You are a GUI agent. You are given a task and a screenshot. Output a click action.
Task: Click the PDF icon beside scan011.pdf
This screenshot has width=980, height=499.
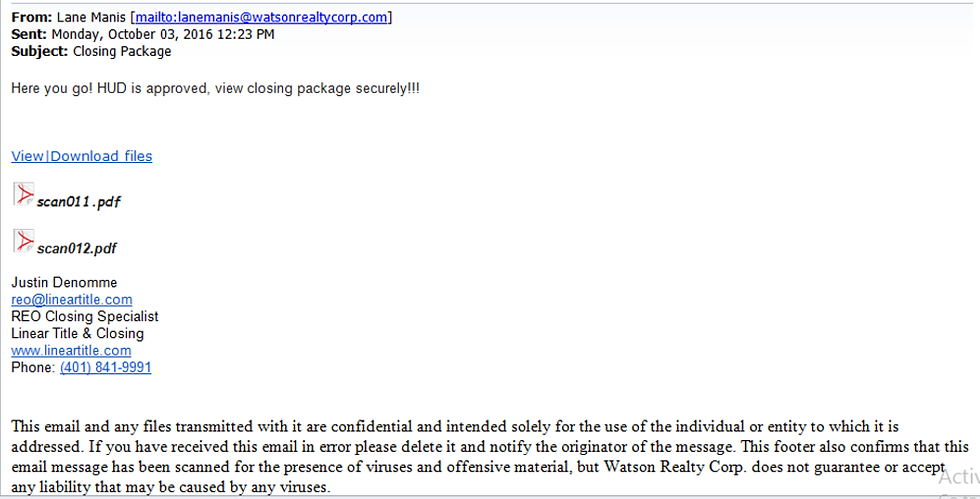(24, 194)
